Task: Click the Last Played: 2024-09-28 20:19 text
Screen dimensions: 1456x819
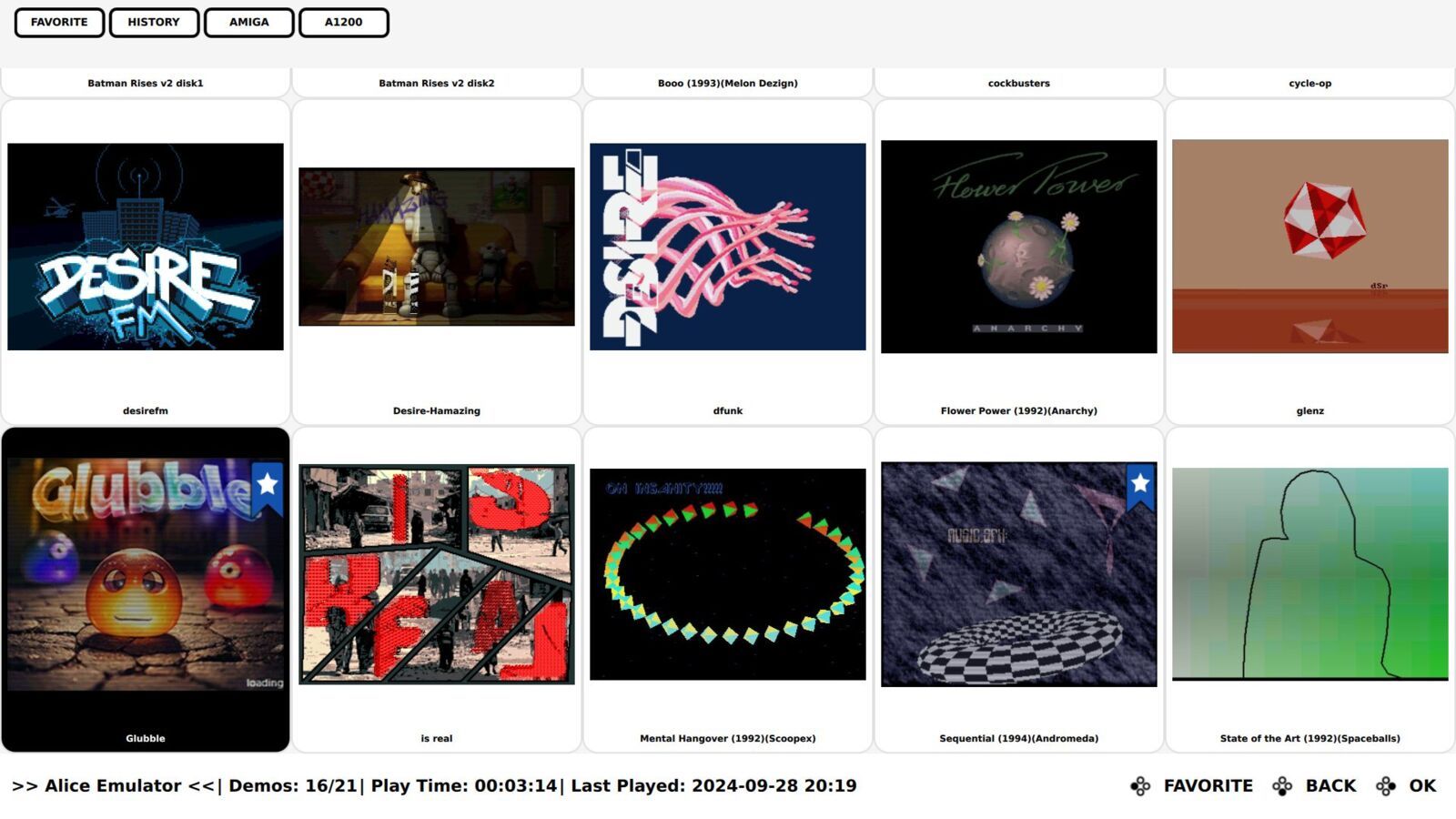Action: (713, 786)
